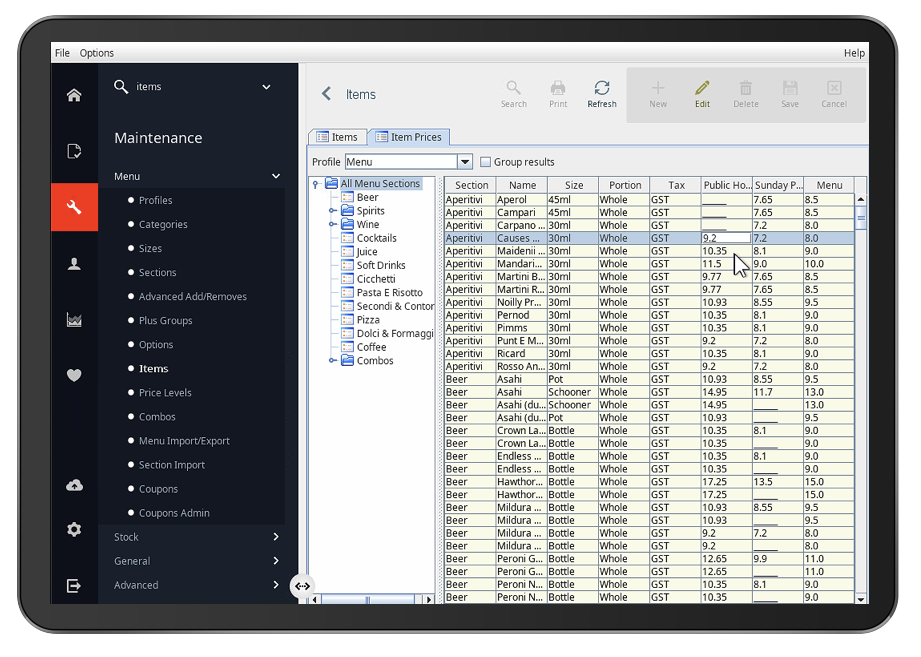Open the reports chart sidebar icon
Screen dimensions: 921x657
(74, 320)
